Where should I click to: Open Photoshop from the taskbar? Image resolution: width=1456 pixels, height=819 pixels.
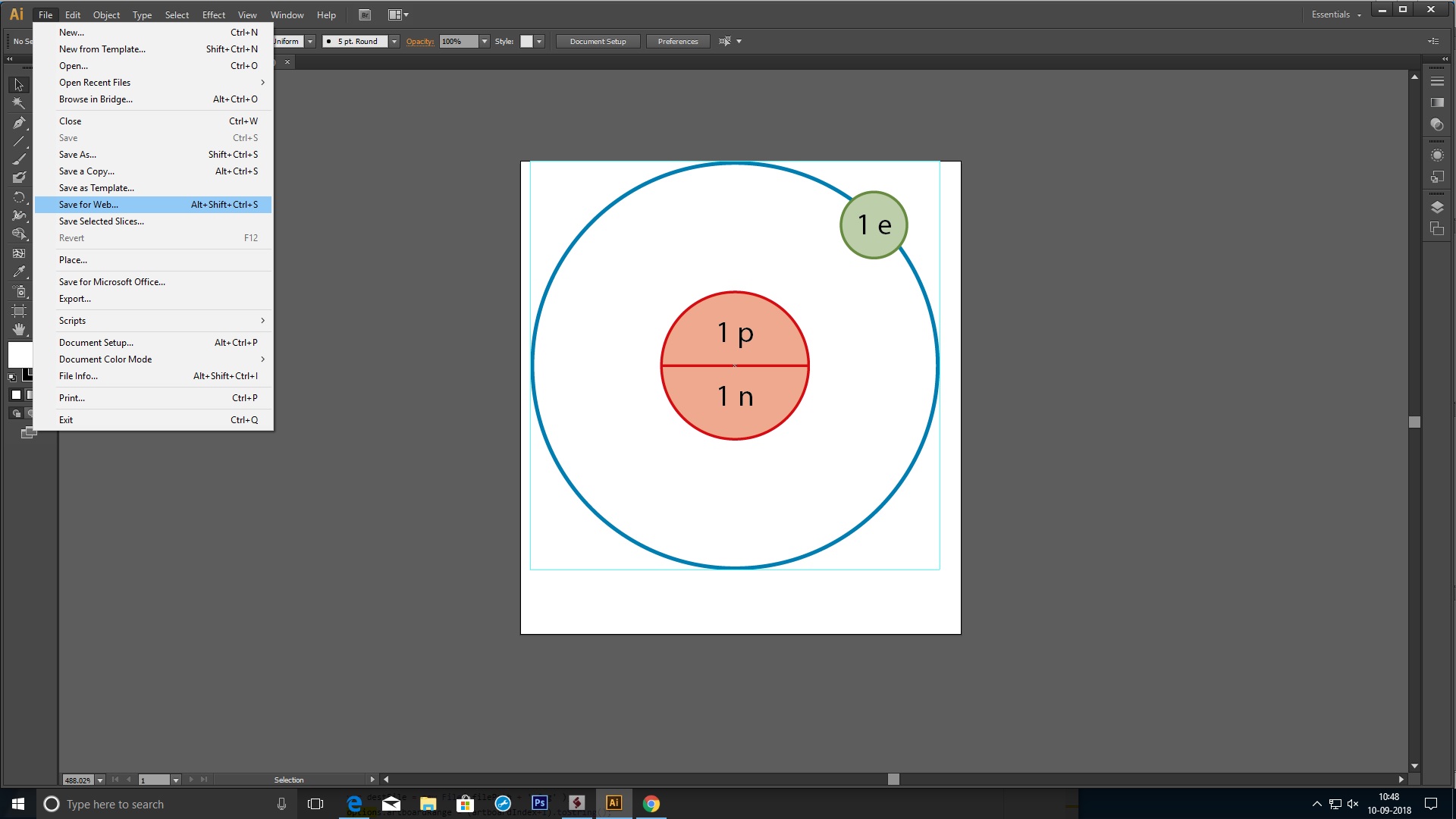(539, 803)
